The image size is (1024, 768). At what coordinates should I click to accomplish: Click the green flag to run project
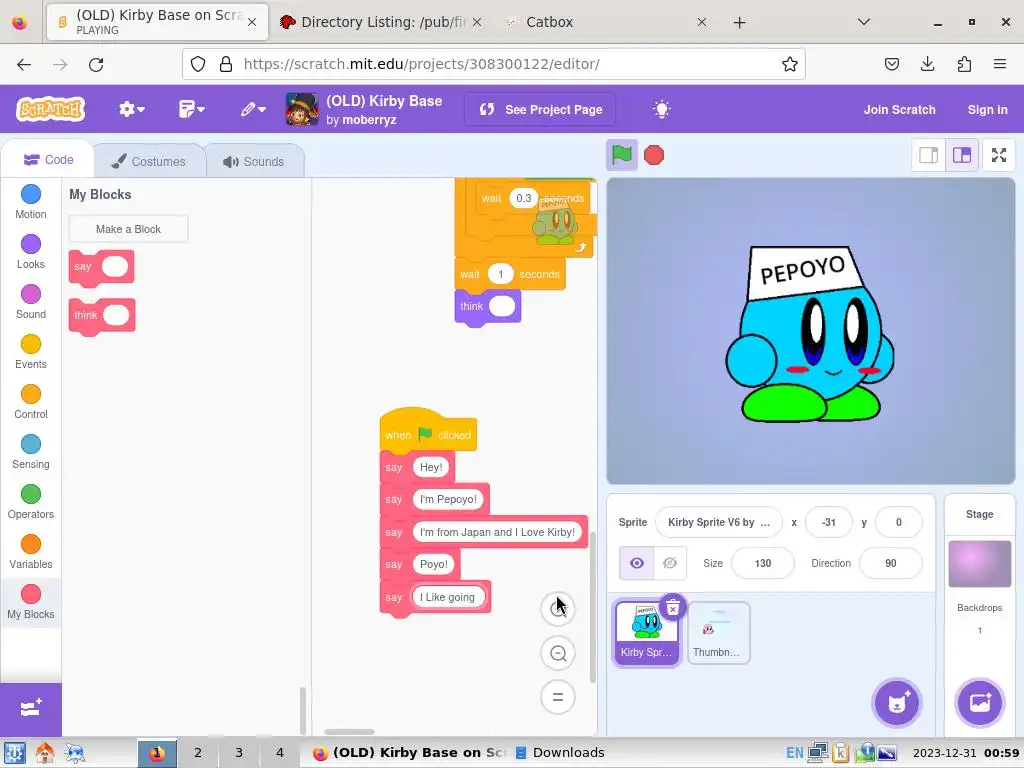(x=622, y=155)
